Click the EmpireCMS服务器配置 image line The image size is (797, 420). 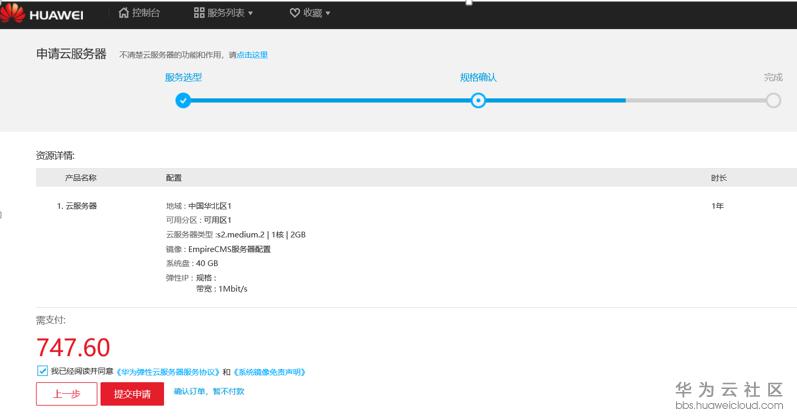click(x=218, y=249)
